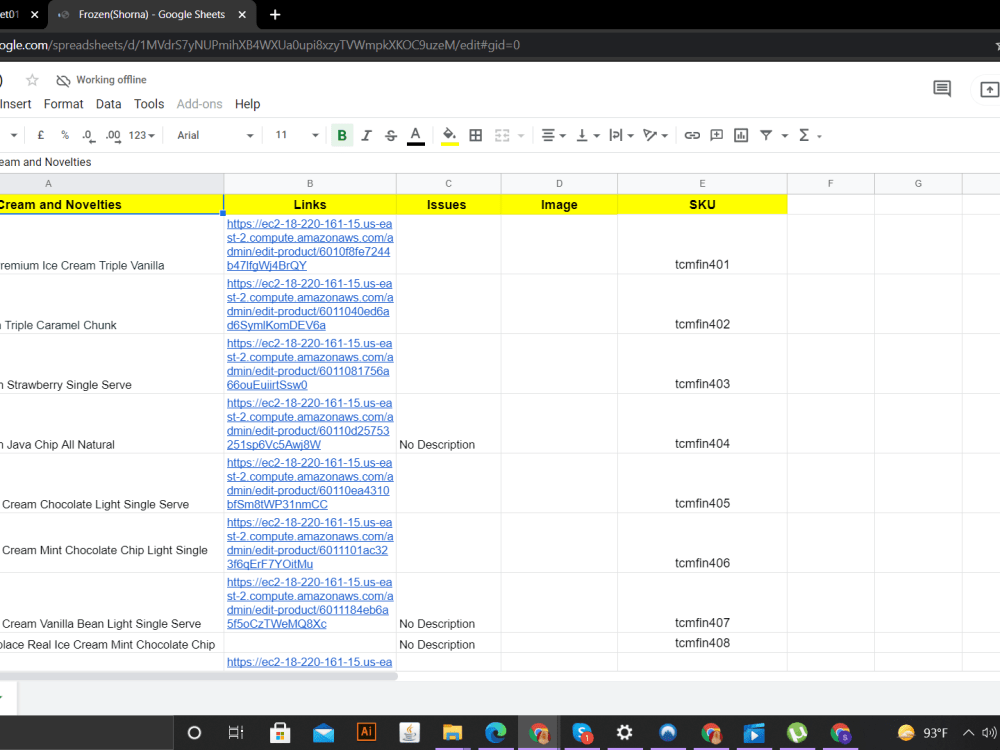Open text wrapping dropdown
Viewport: 1000px width, 750px height.
coord(621,135)
